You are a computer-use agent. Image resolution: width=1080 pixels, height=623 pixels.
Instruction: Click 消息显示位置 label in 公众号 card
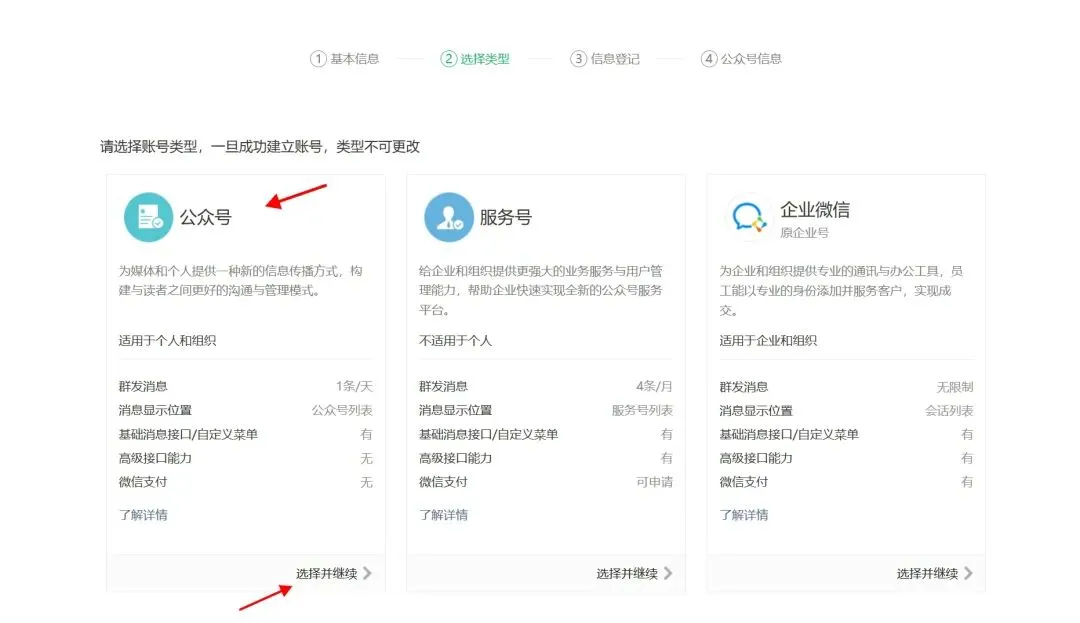pyautogui.click(x=155, y=410)
